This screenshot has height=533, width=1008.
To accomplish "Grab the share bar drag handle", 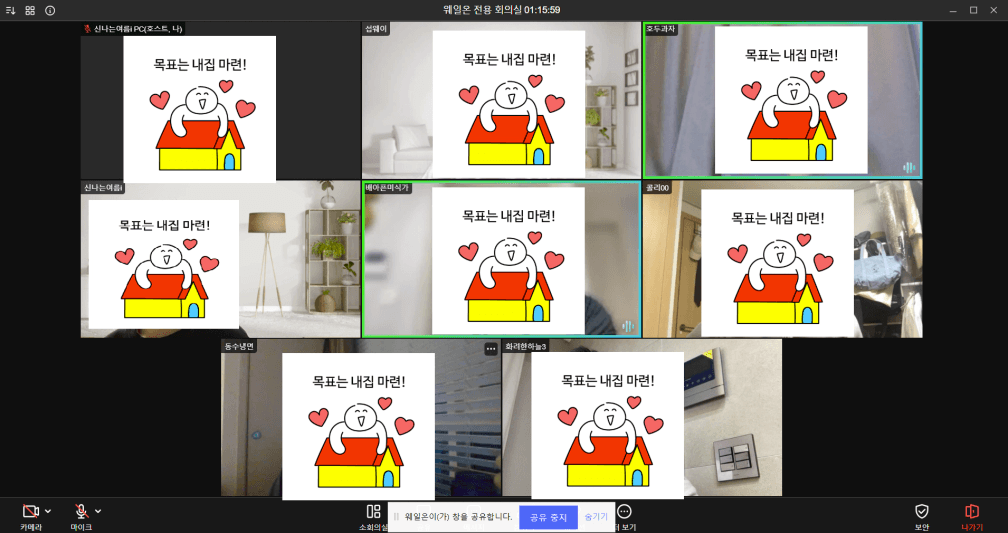I will tap(397, 516).
